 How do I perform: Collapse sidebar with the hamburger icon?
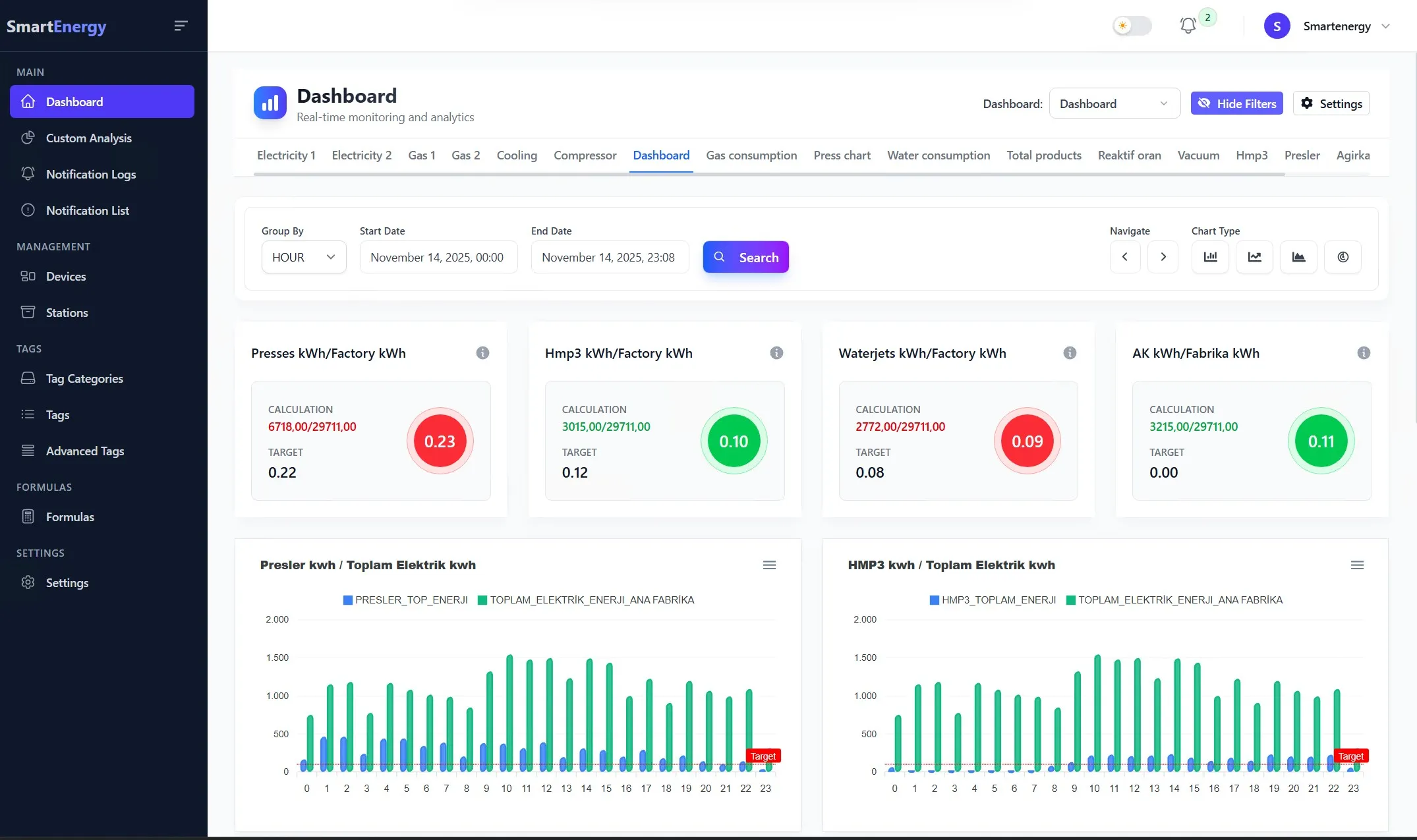[181, 26]
